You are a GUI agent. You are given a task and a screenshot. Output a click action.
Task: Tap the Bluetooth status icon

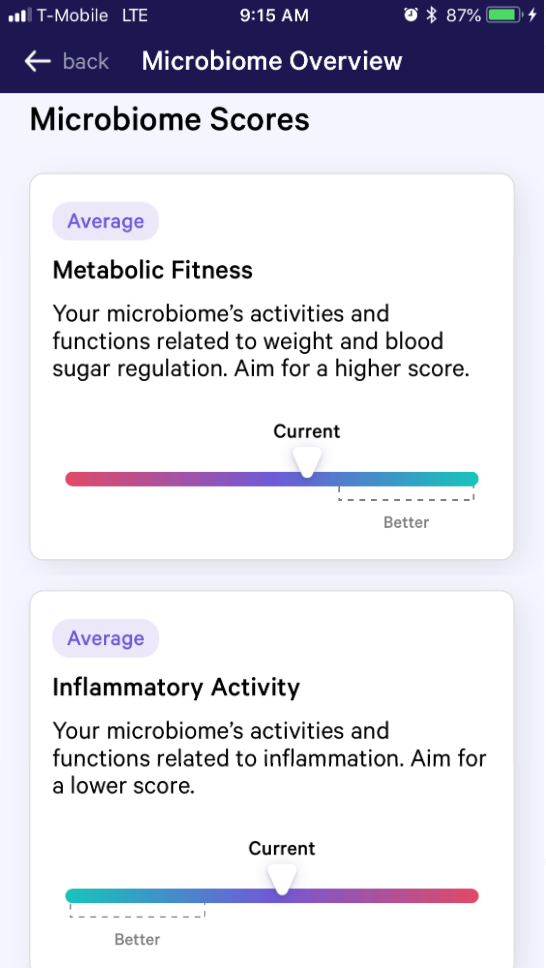pos(432,15)
